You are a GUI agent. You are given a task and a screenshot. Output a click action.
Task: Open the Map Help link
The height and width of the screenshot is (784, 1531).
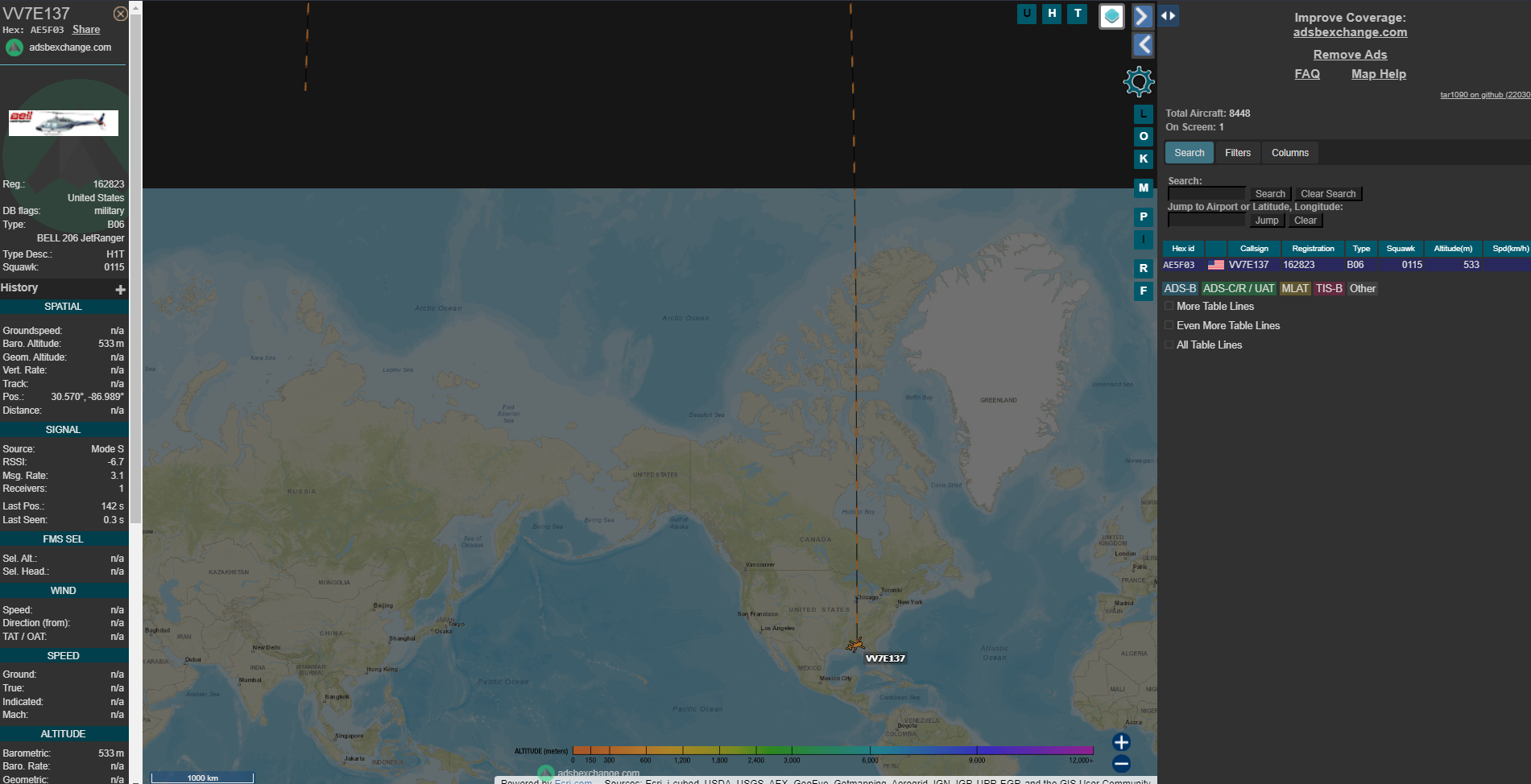point(1379,74)
